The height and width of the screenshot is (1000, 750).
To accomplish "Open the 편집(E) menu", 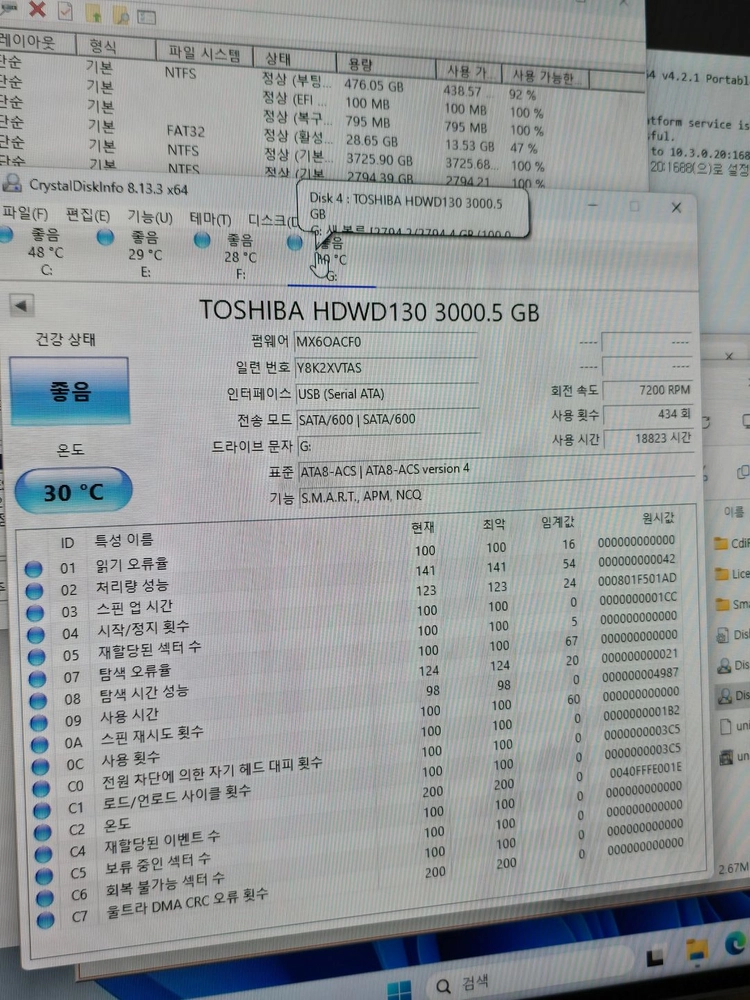I will (x=87, y=215).
